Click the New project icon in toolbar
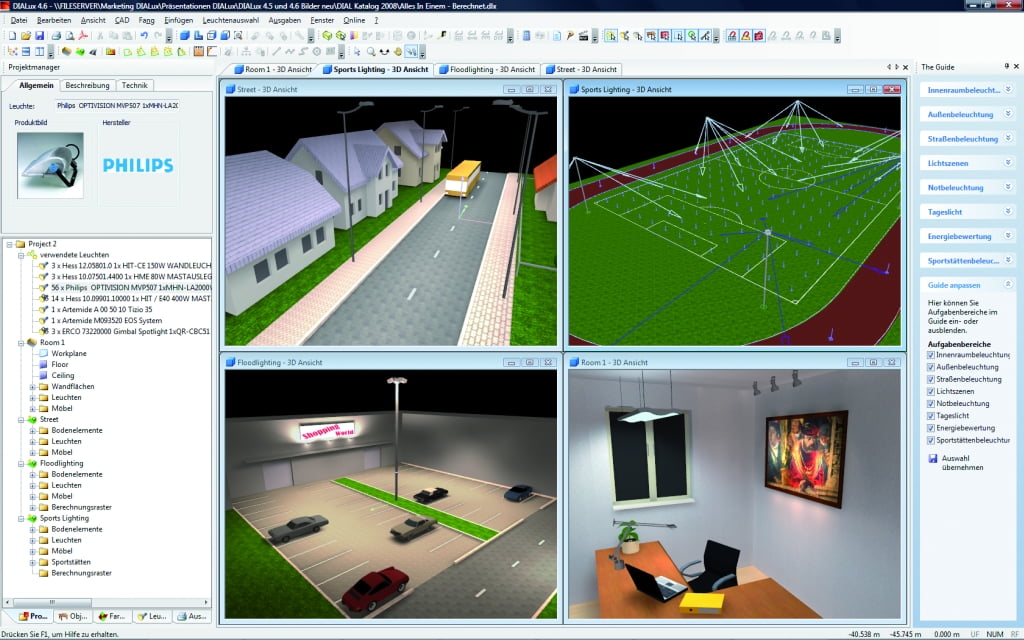Image resolution: width=1024 pixels, height=640 pixels. (x=12, y=36)
